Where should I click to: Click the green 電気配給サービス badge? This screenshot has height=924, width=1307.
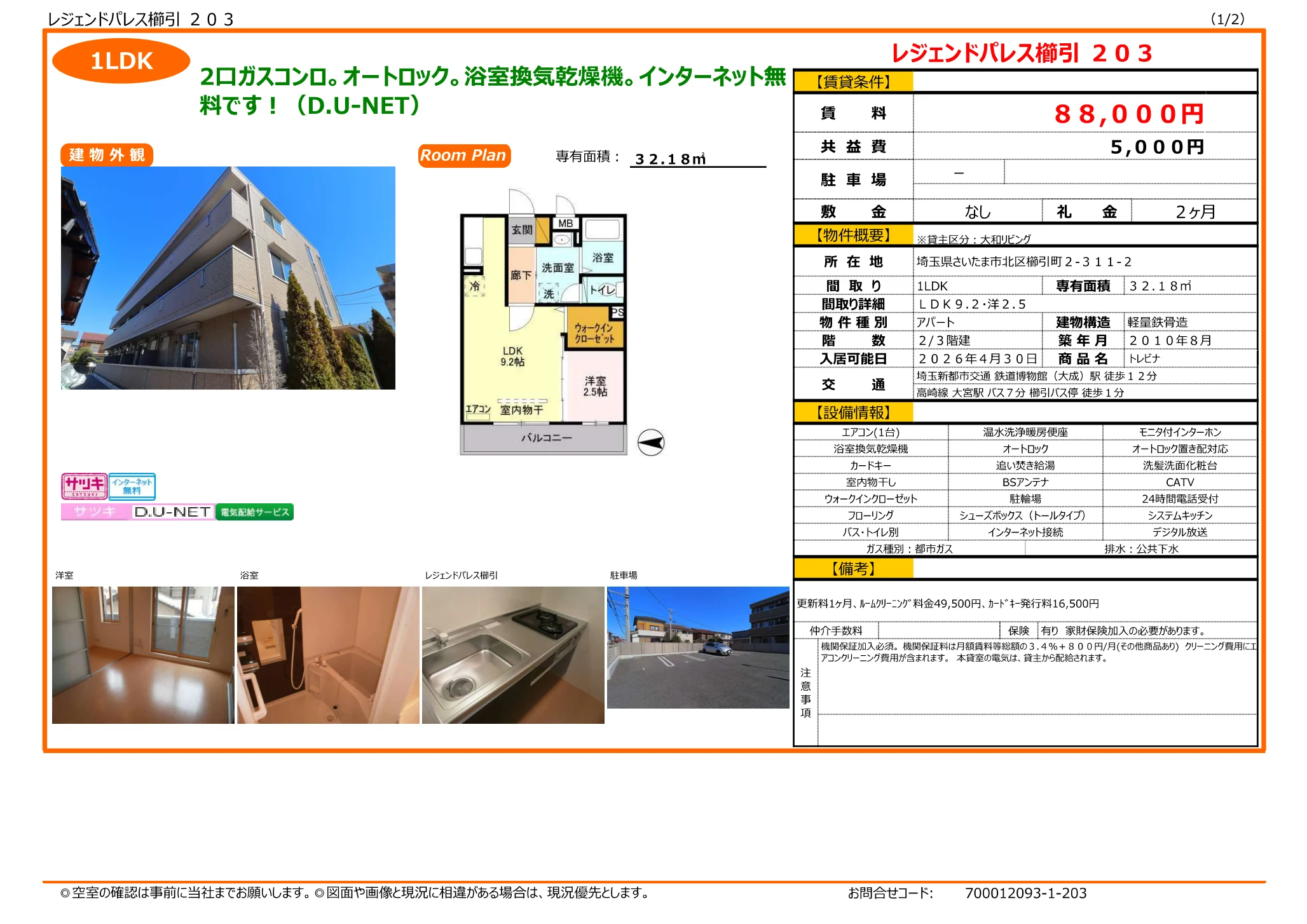pos(255,512)
